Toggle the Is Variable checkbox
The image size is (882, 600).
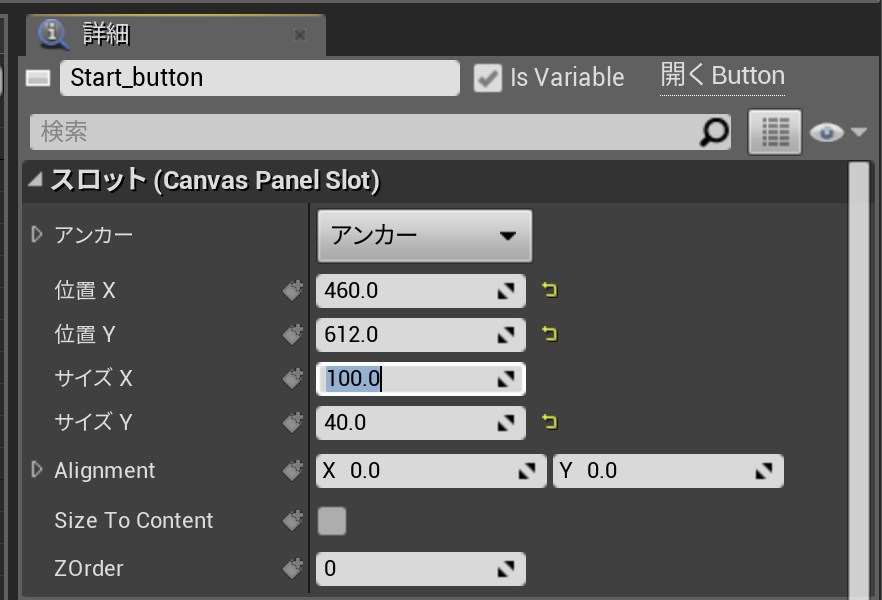[x=487, y=78]
